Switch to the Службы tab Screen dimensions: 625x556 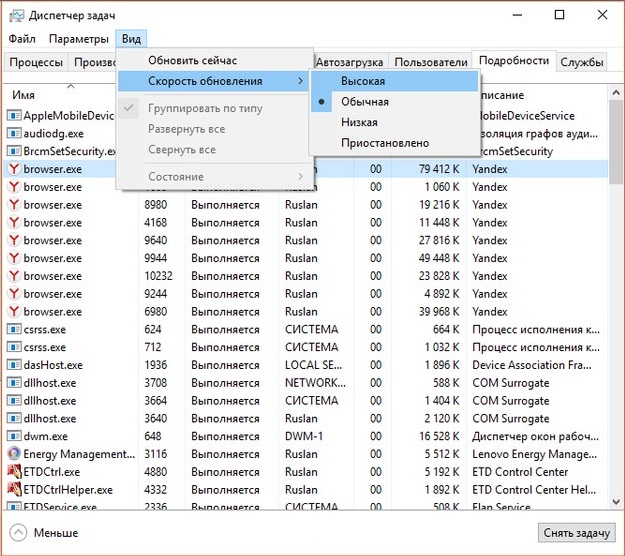point(581,61)
